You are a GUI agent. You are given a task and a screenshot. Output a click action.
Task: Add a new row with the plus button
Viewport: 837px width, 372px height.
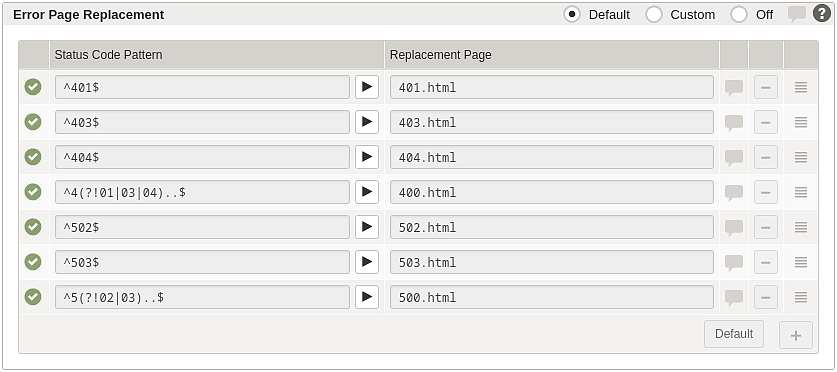(x=796, y=335)
